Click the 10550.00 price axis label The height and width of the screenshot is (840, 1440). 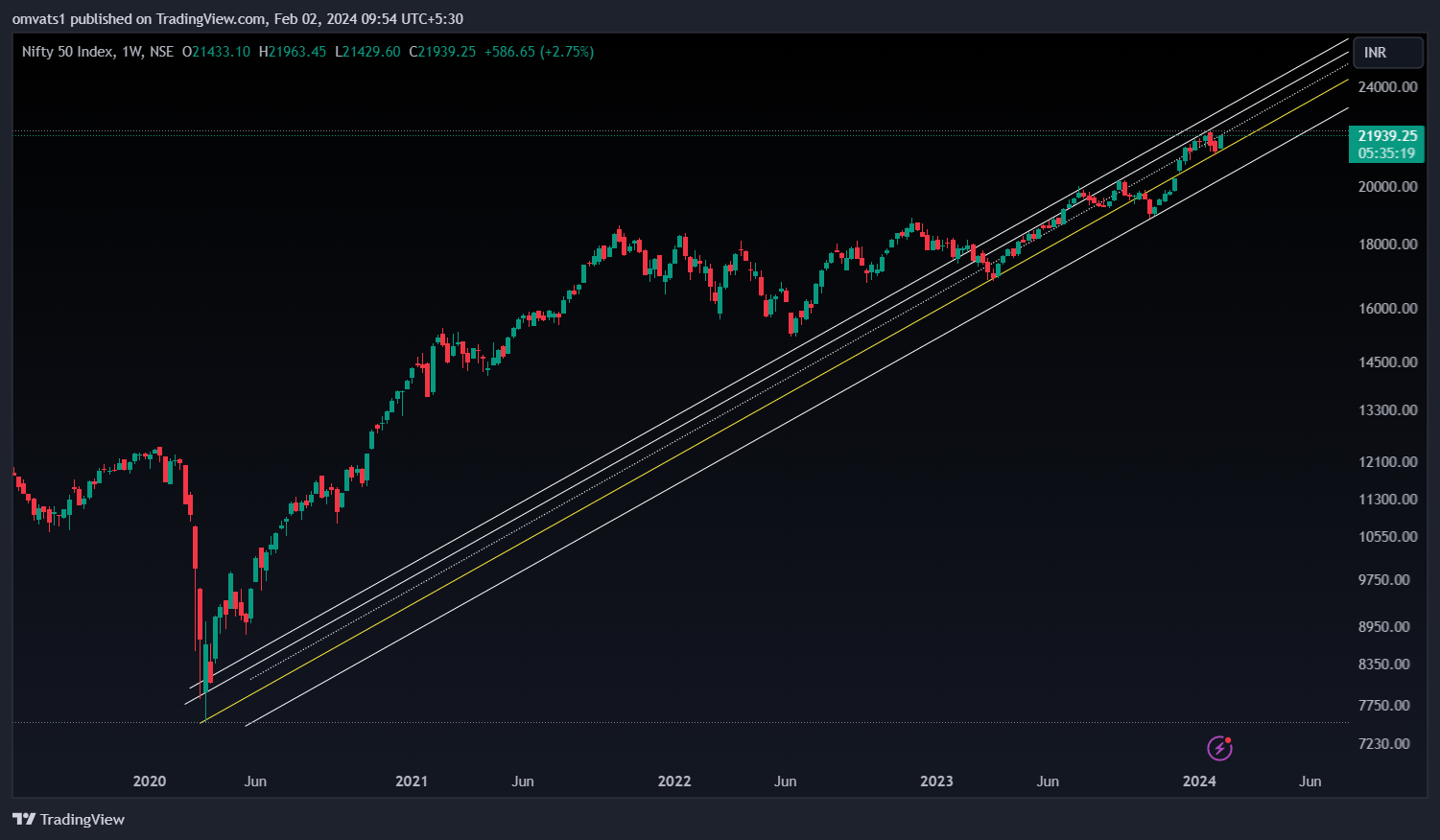[x=1387, y=536]
